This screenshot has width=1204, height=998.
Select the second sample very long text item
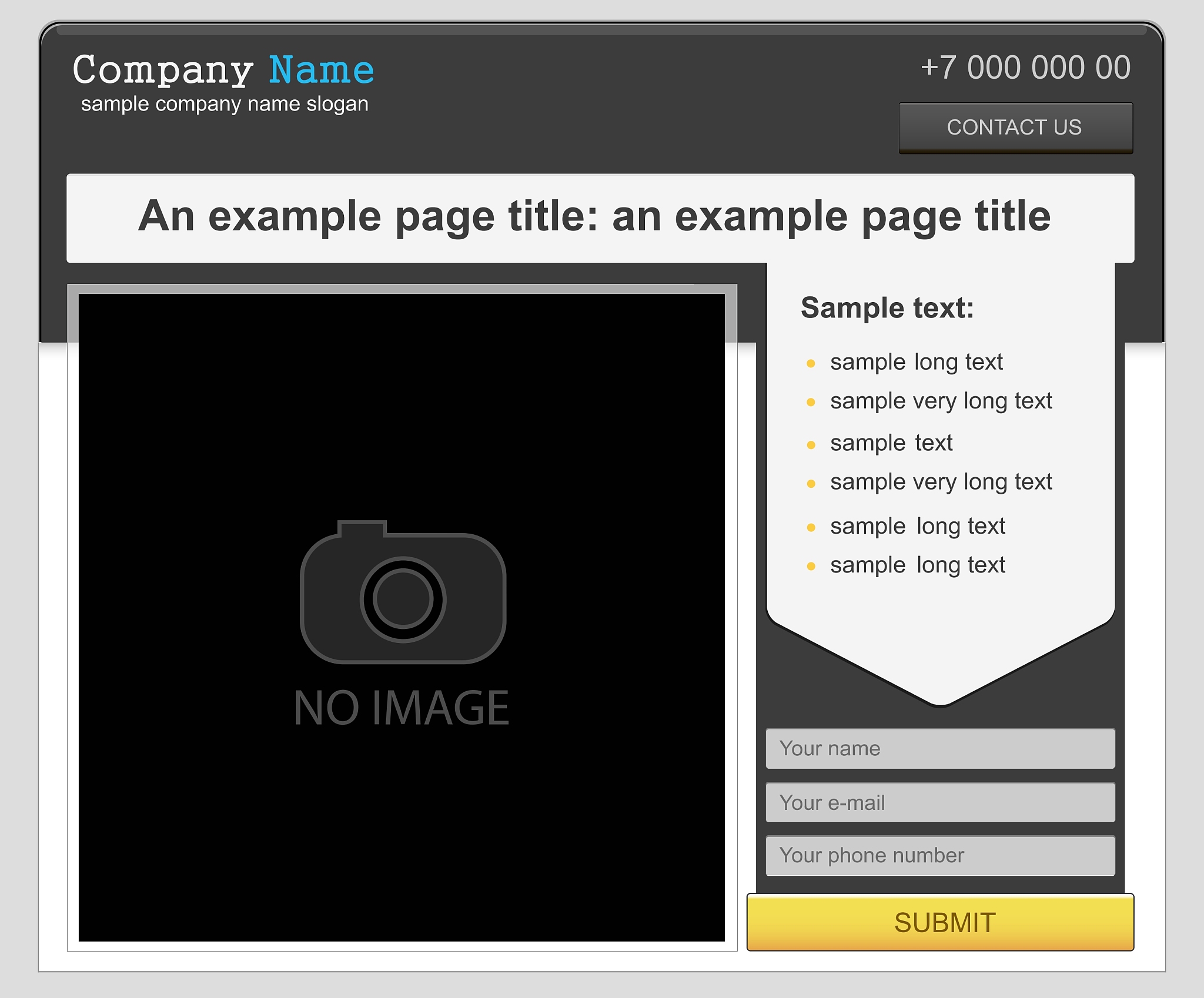(x=941, y=483)
